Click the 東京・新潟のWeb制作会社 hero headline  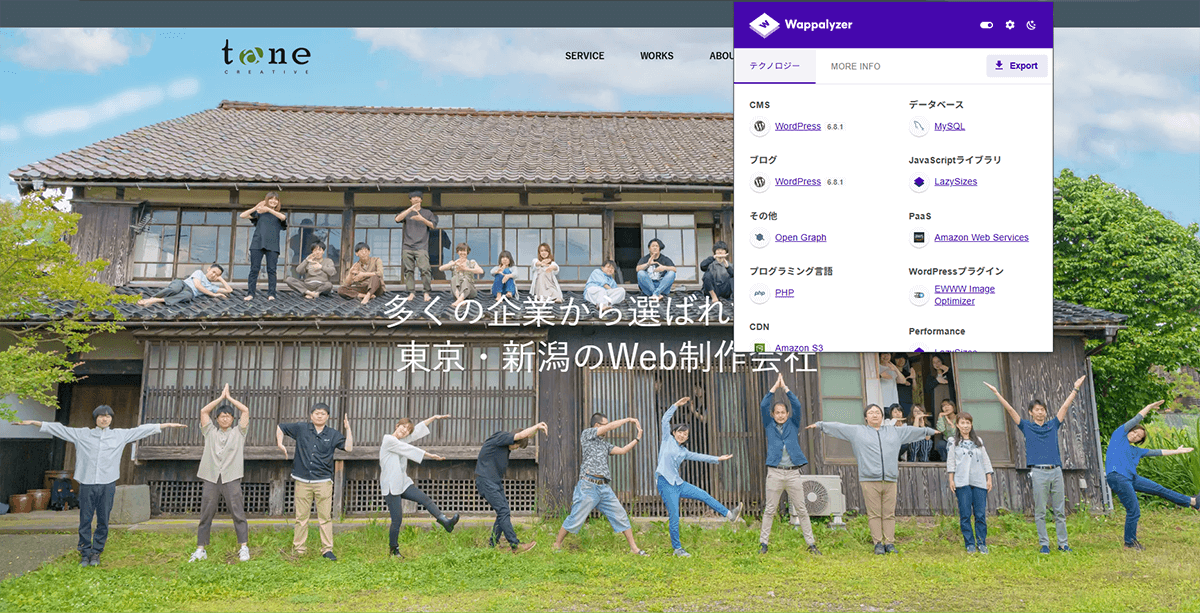[x=607, y=359]
